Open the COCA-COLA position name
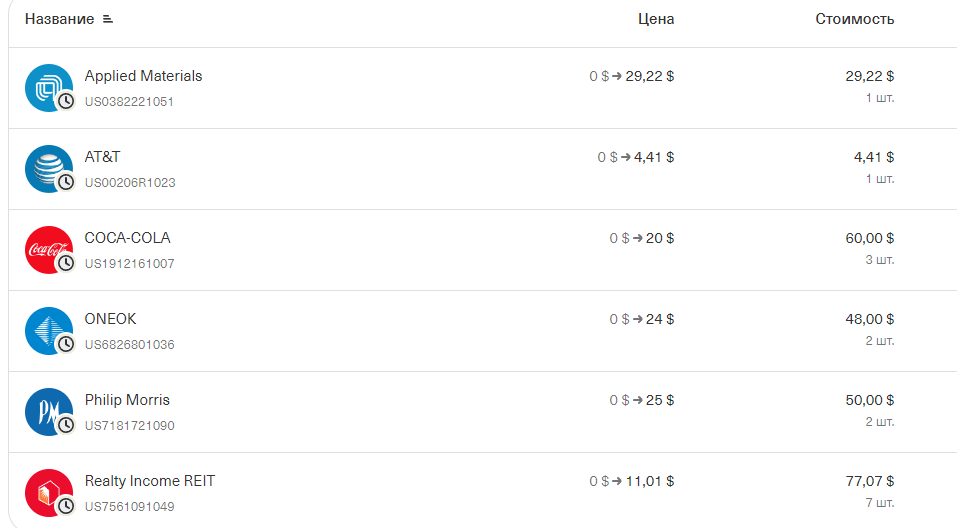Viewport: 957px width, 528px height. pyautogui.click(x=128, y=238)
